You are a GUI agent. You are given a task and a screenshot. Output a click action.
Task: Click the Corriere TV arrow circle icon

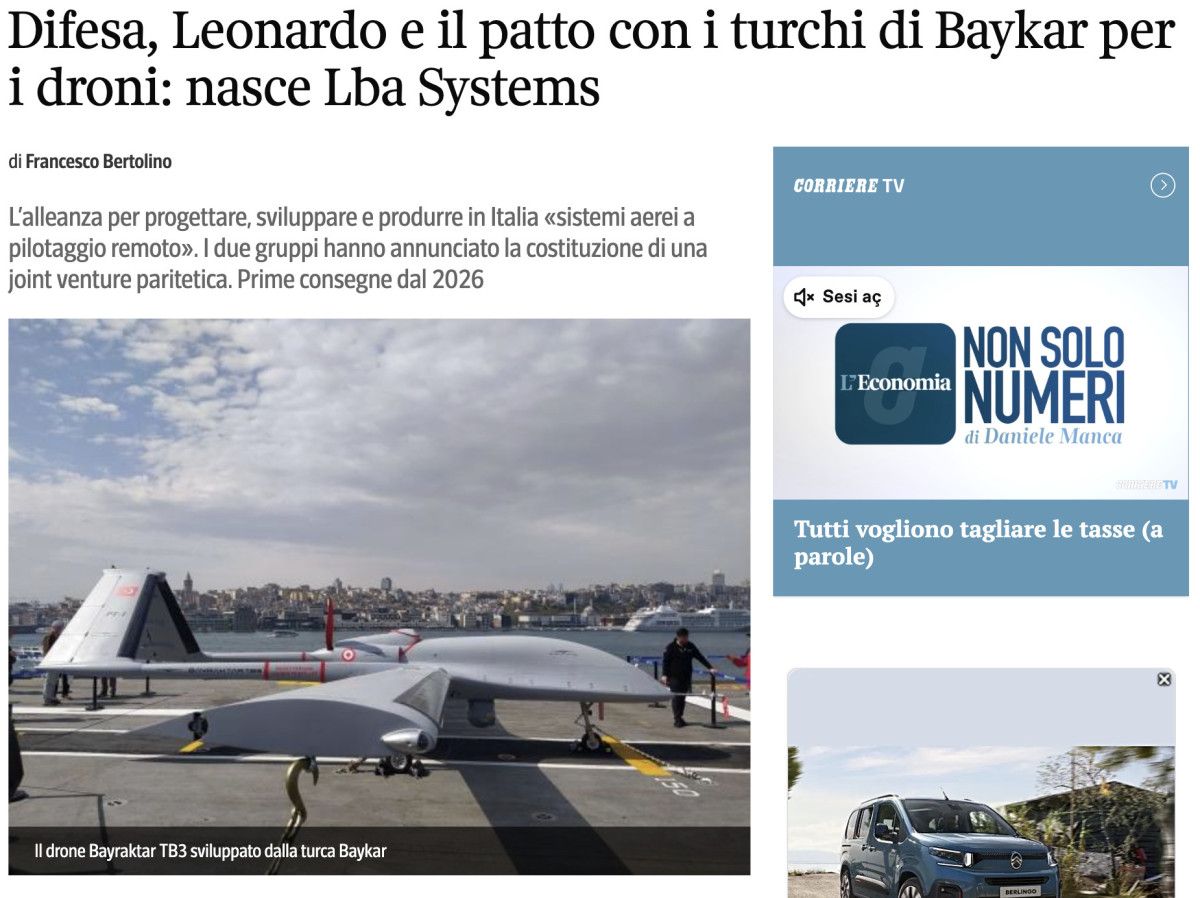pyautogui.click(x=1162, y=185)
